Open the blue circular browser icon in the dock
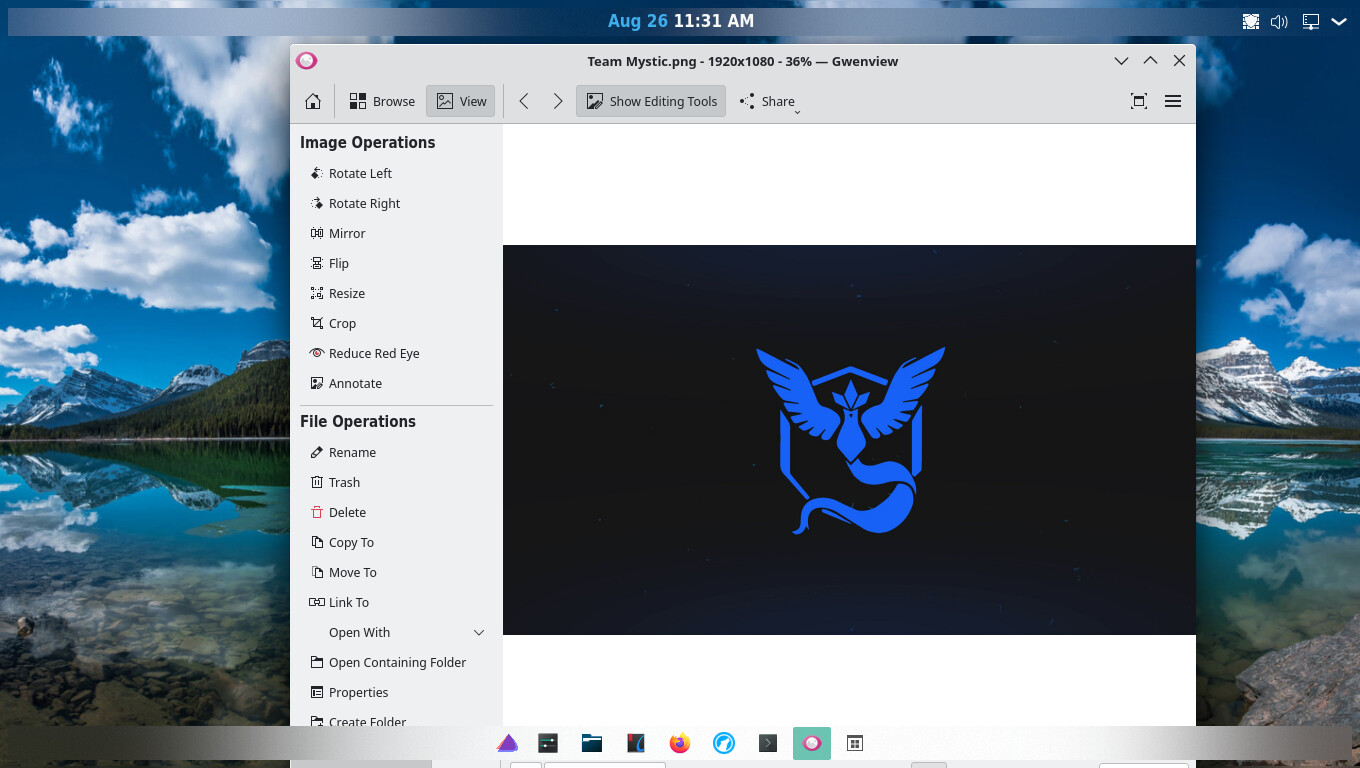1360x768 pixels. click(724, 743)
